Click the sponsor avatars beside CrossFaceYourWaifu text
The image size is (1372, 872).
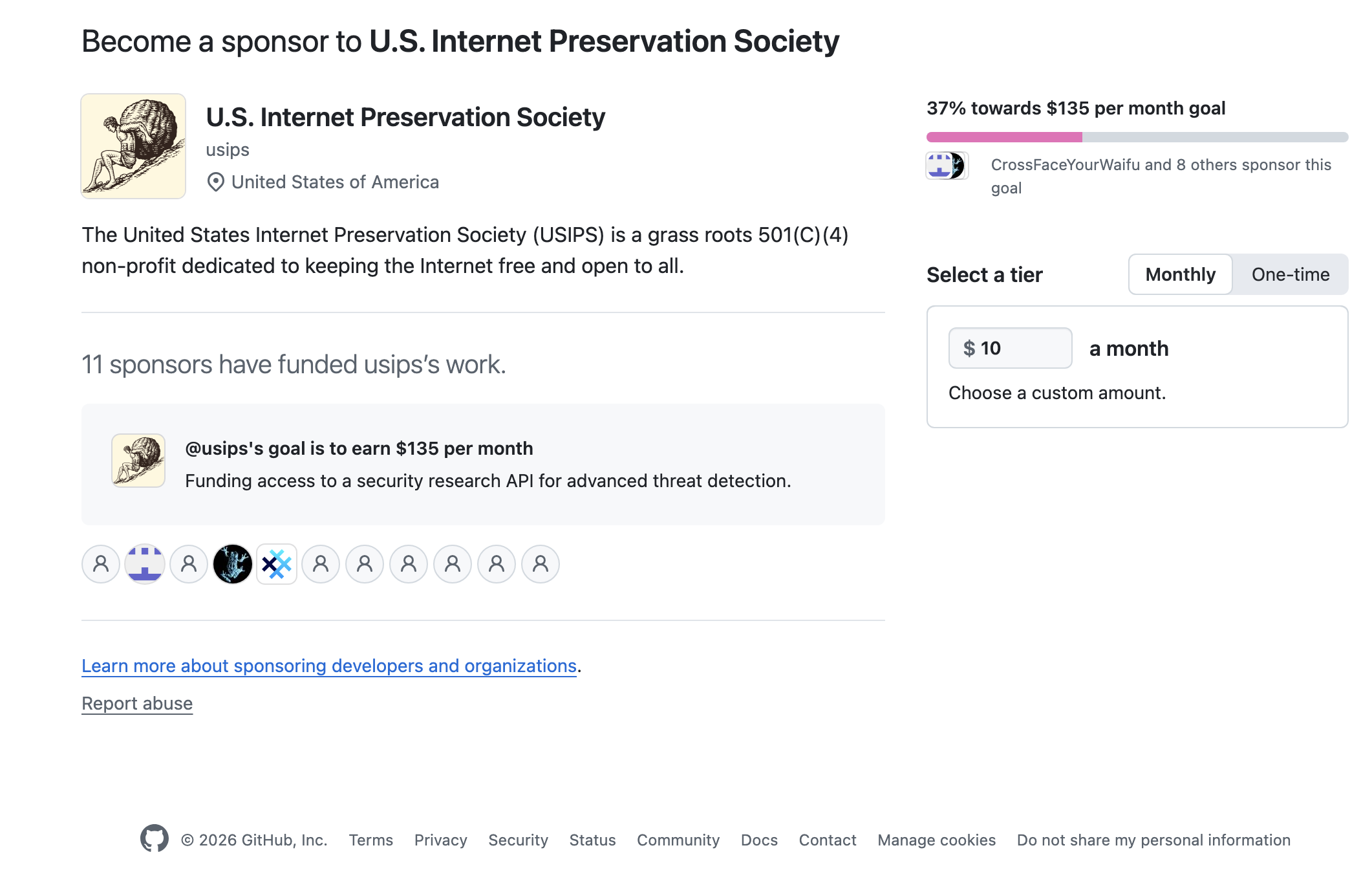[947, 166]
